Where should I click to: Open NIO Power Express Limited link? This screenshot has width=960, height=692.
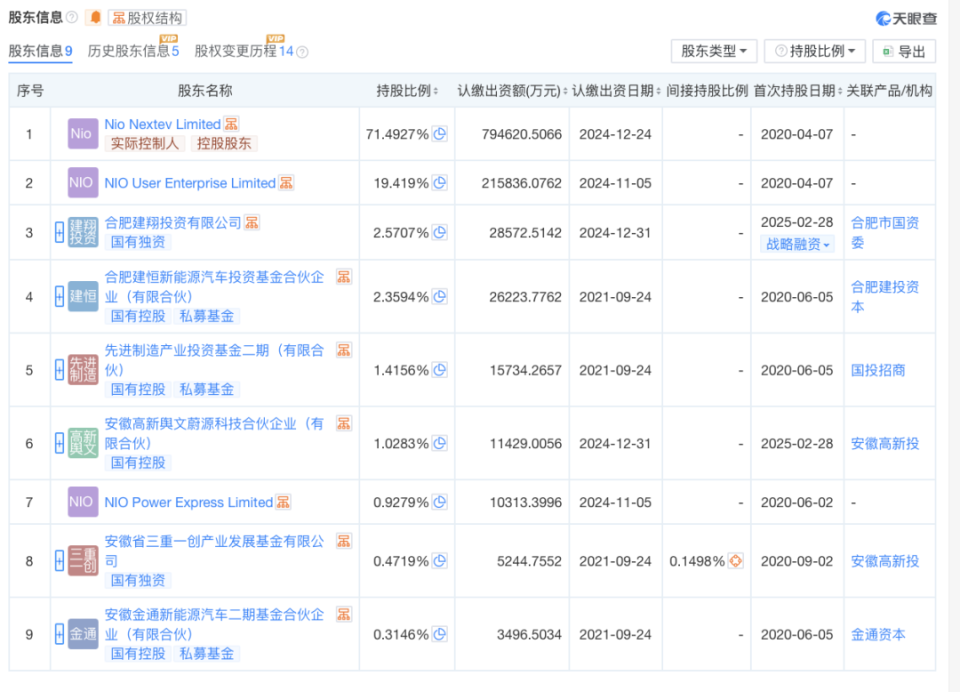pos(189,502)
